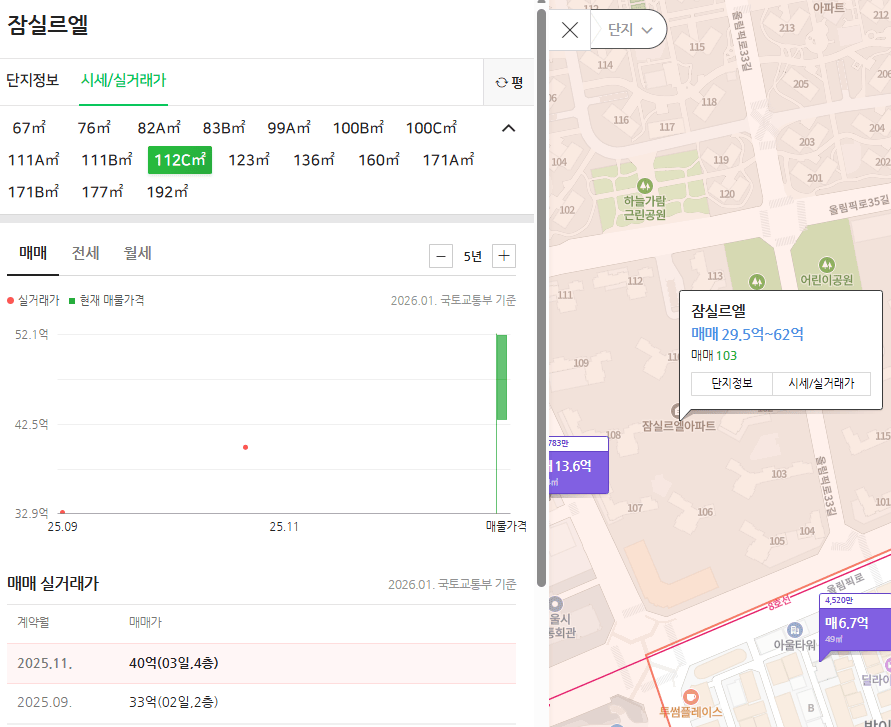
Task: Select 월세 instead of 매매
Action: pos(137,254)
